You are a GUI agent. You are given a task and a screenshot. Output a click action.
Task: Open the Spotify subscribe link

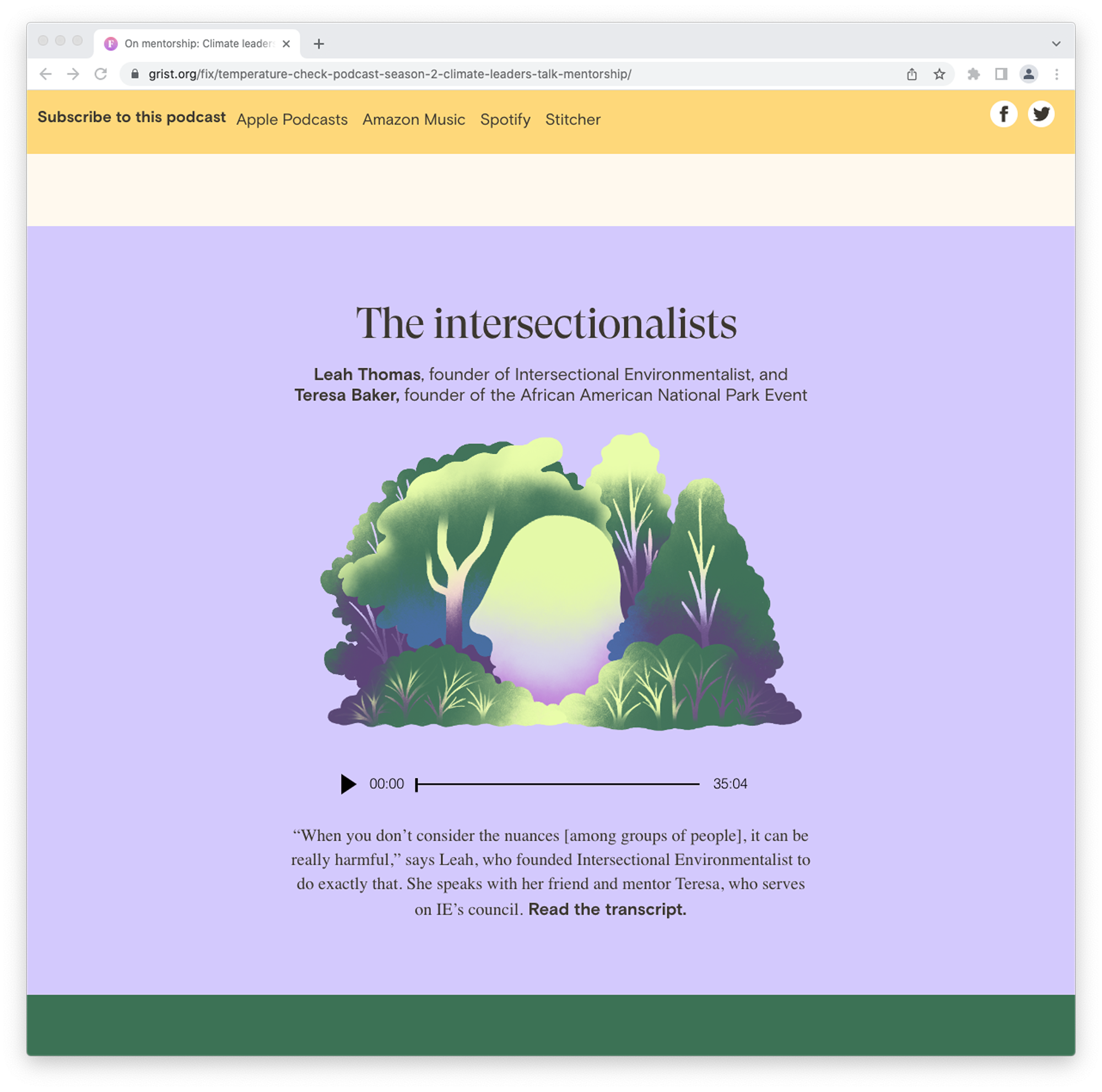(505, 120)
